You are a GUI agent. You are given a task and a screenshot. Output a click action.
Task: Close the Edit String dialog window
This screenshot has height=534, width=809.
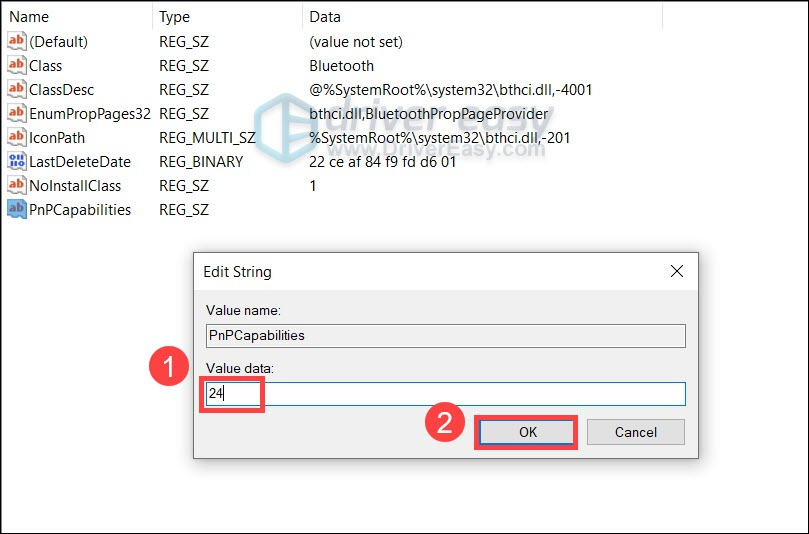coord(677,271)
